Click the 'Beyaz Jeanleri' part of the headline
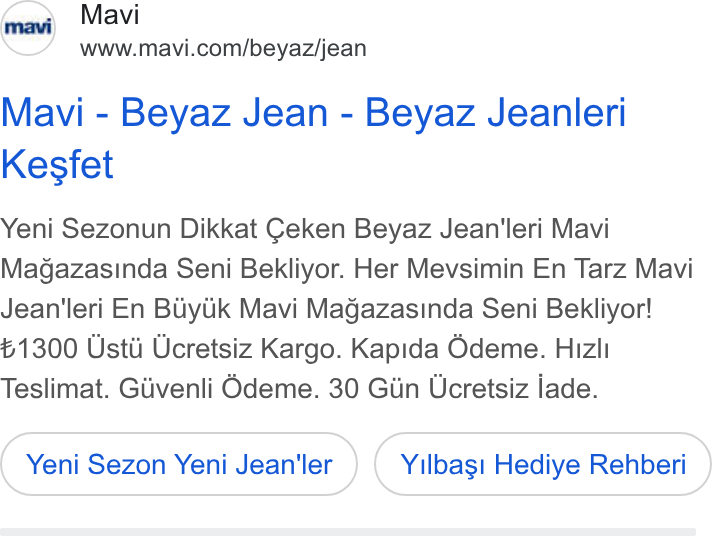Viewport: 712px width, 536px height. coord(496,113)
